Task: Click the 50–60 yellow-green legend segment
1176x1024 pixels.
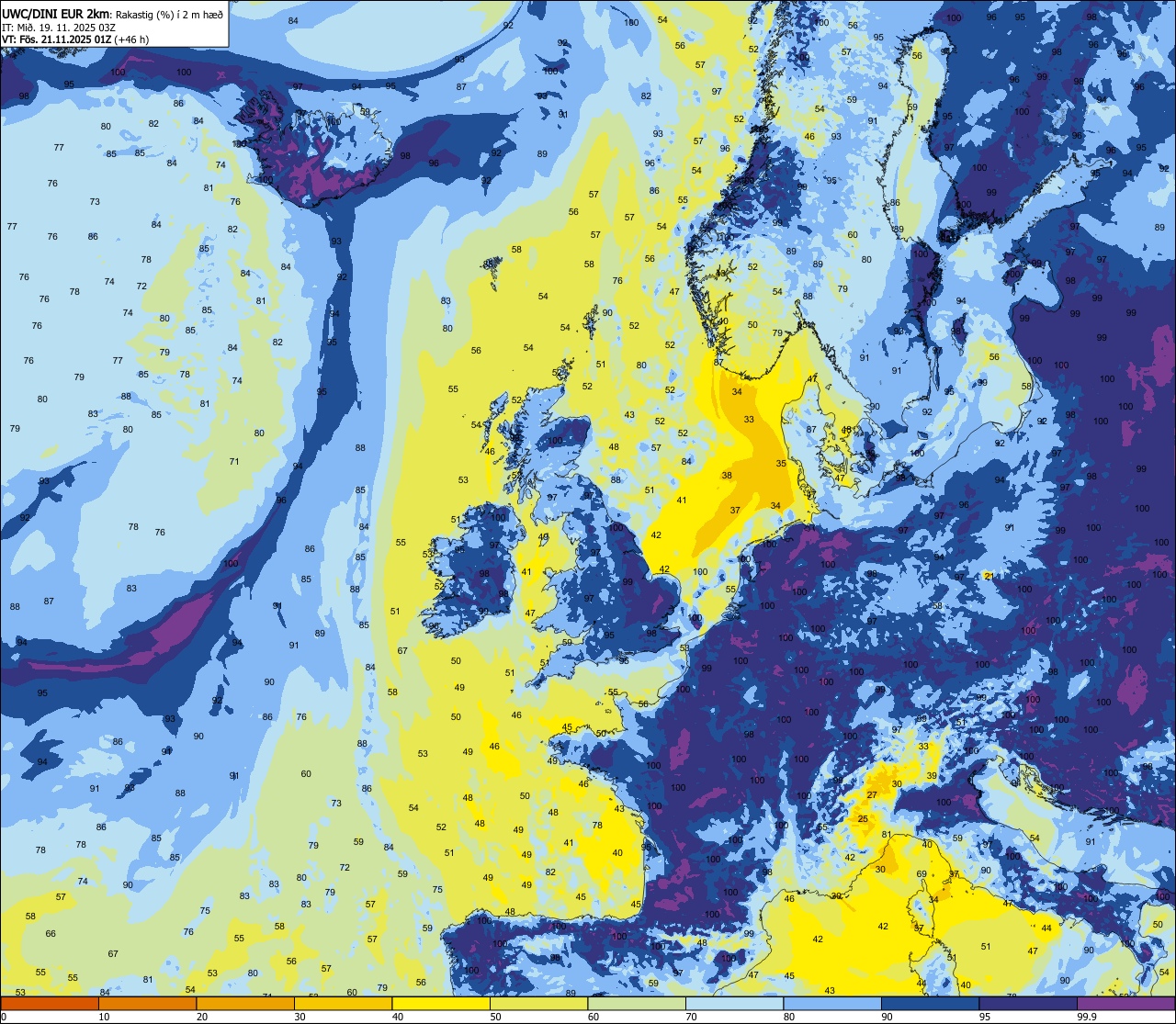Action: coord(539,1004)
